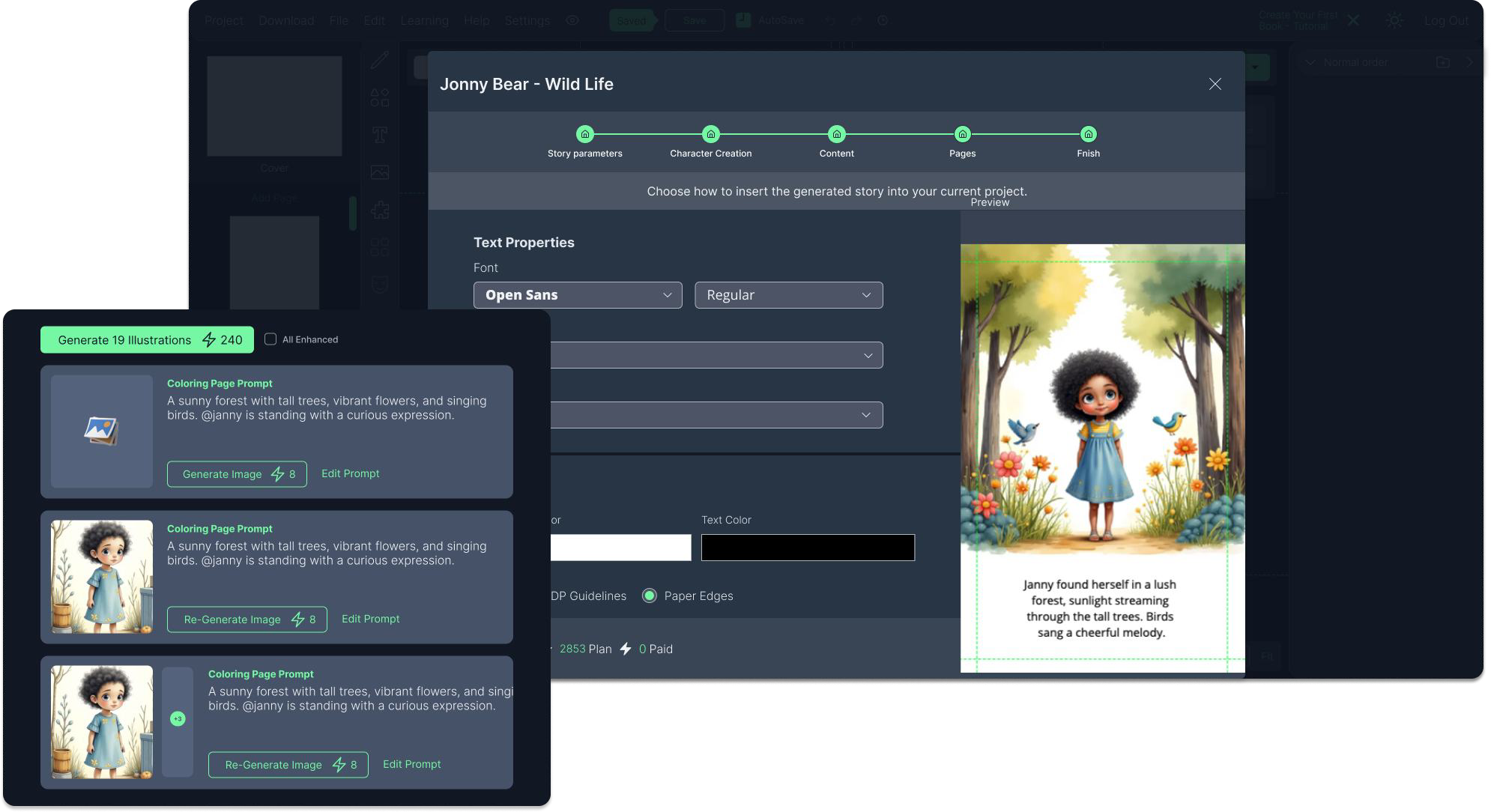Open the image tool in the editor toolbar
Screen dimensions: 1491x812
coord(379,172)
